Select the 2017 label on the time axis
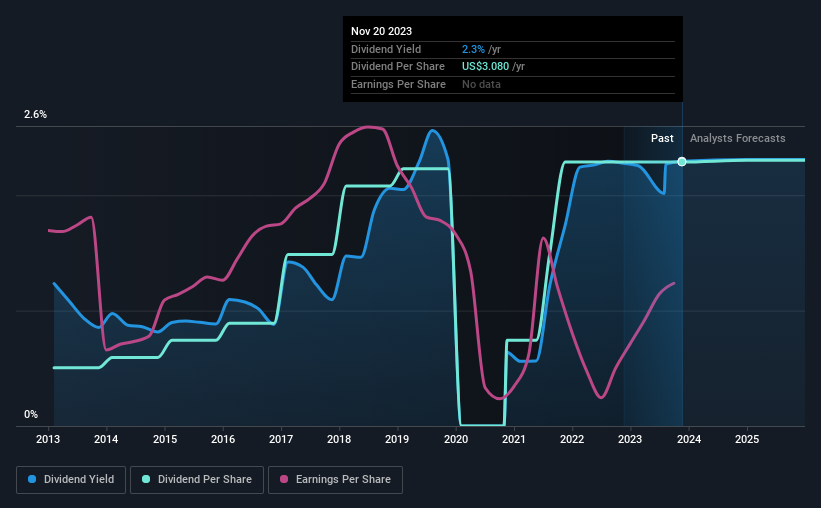The width and height of the screenshot is (821, 508). [x=281, y=439]
